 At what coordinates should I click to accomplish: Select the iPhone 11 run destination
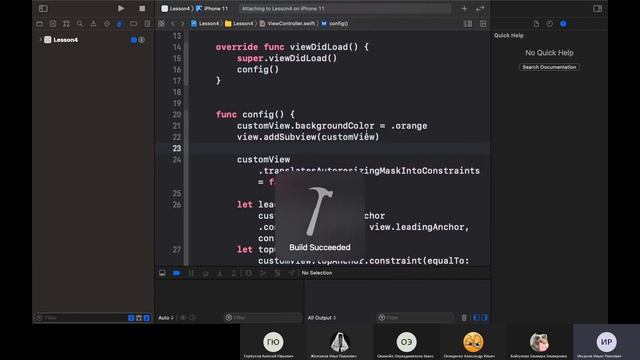(212, 8)
